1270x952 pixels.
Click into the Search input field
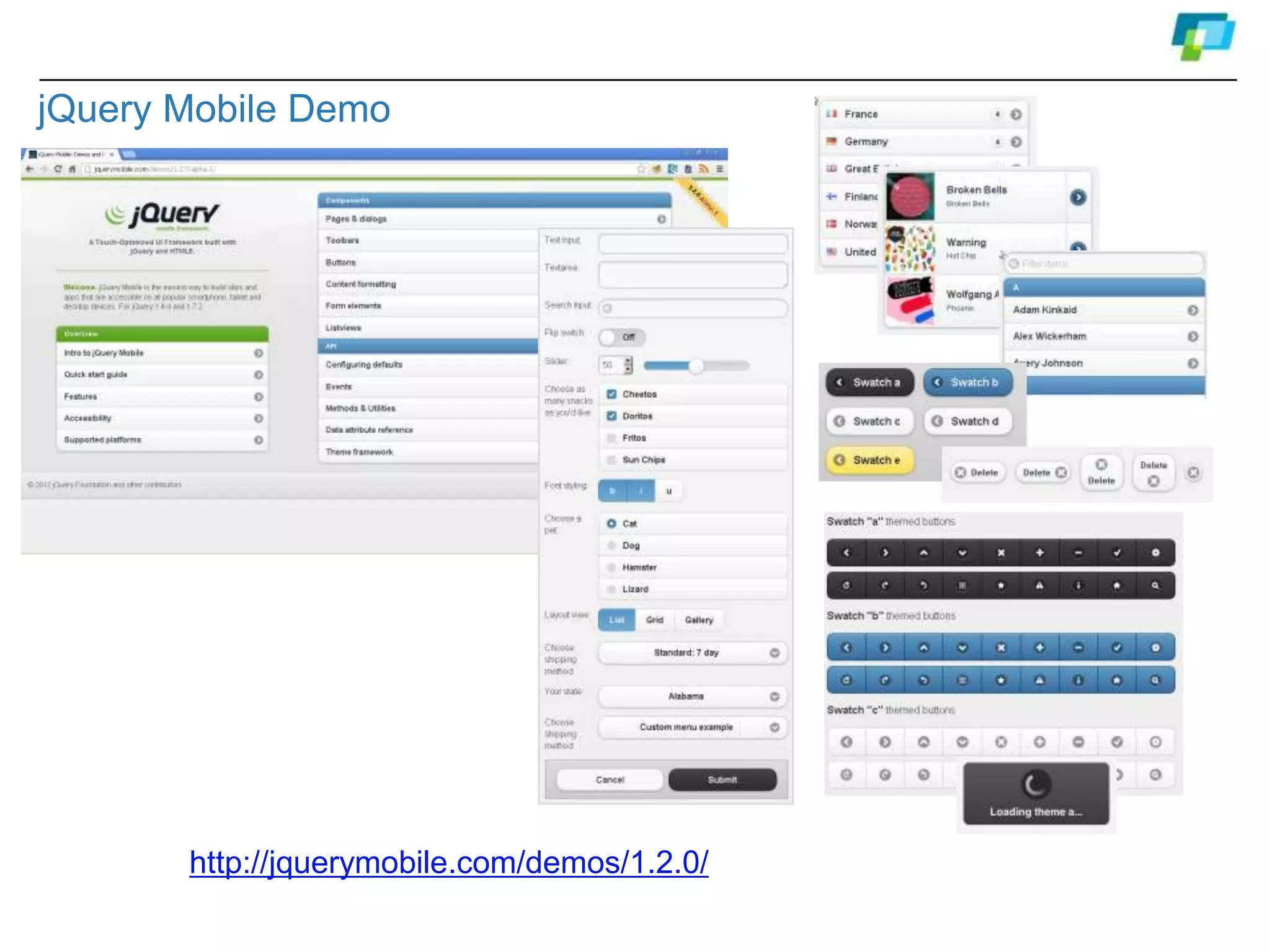click(x=693, y=308)
